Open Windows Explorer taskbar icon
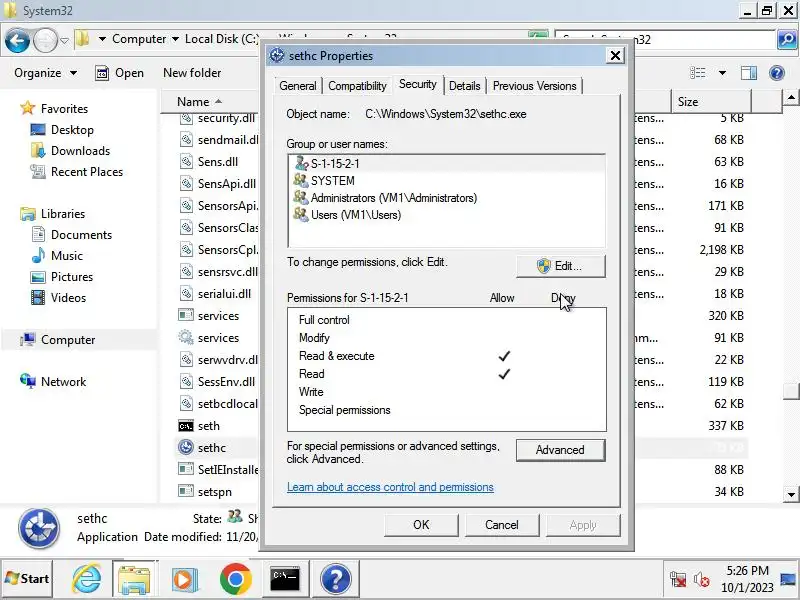Image resolution: width=800 pixels, height=600 pixels. tap(134, 579)
